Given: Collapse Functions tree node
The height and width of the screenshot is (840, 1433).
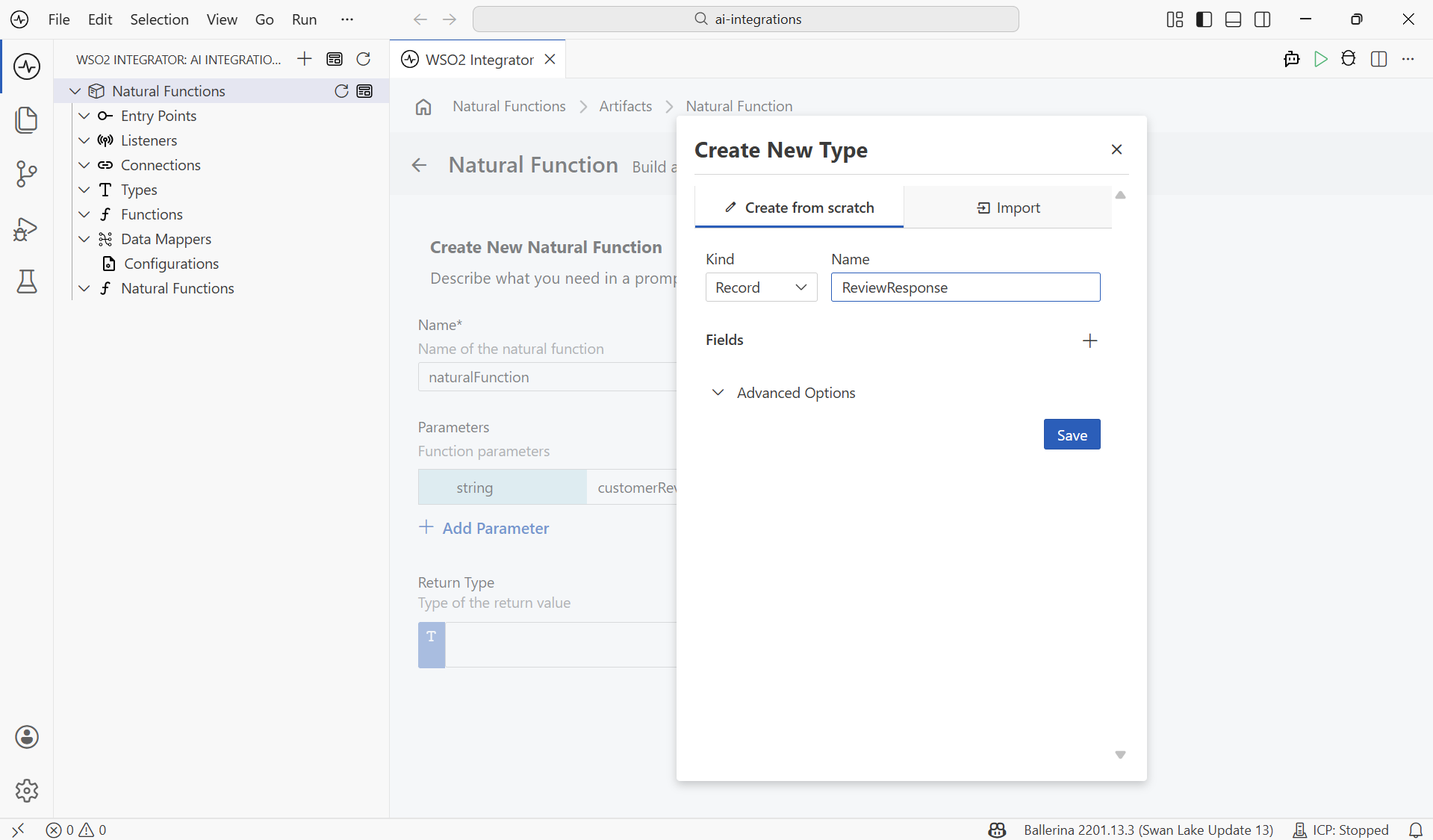Looking at the screenshot, I should click(84, 214).
